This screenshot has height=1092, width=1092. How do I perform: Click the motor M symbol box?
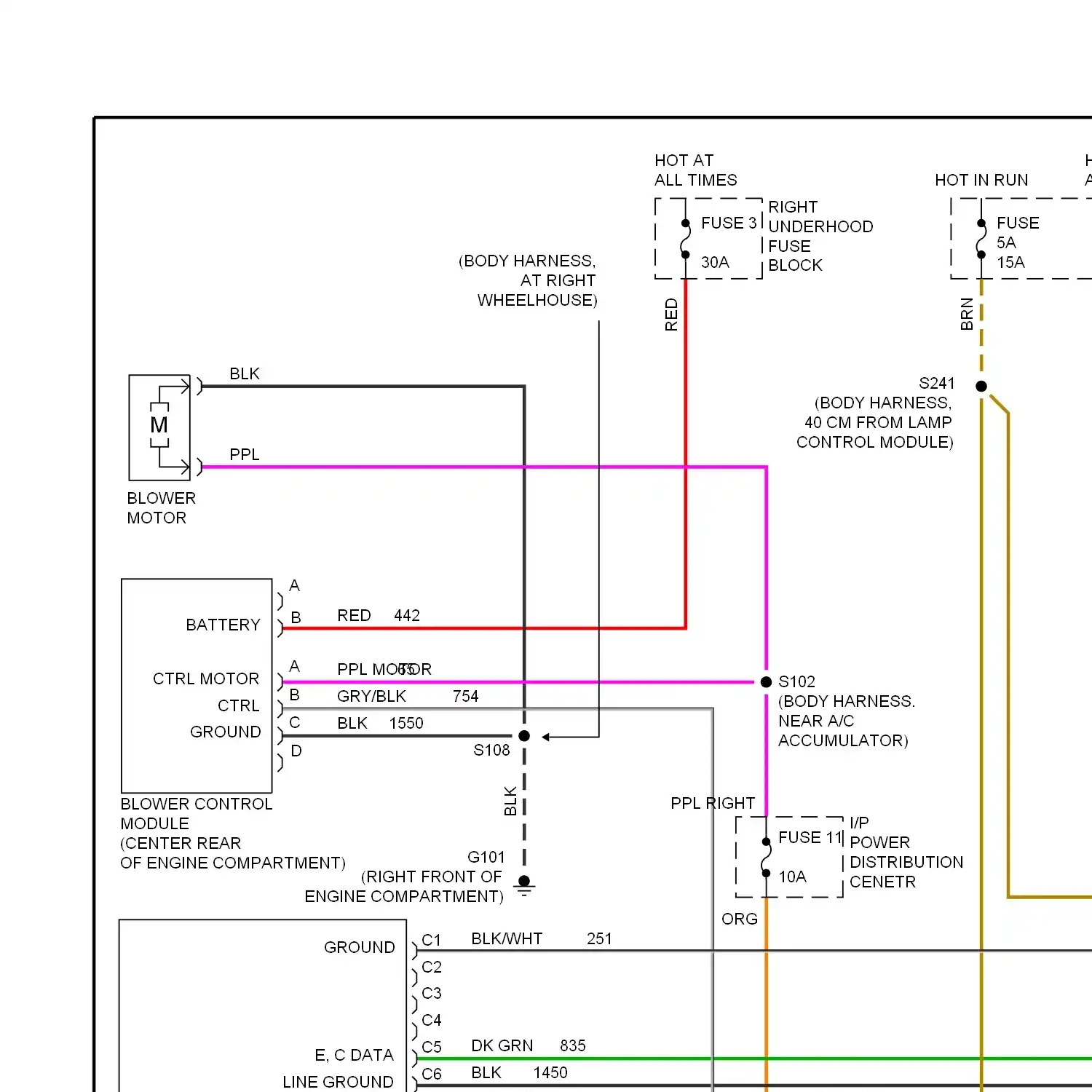(x=159, y=427)
